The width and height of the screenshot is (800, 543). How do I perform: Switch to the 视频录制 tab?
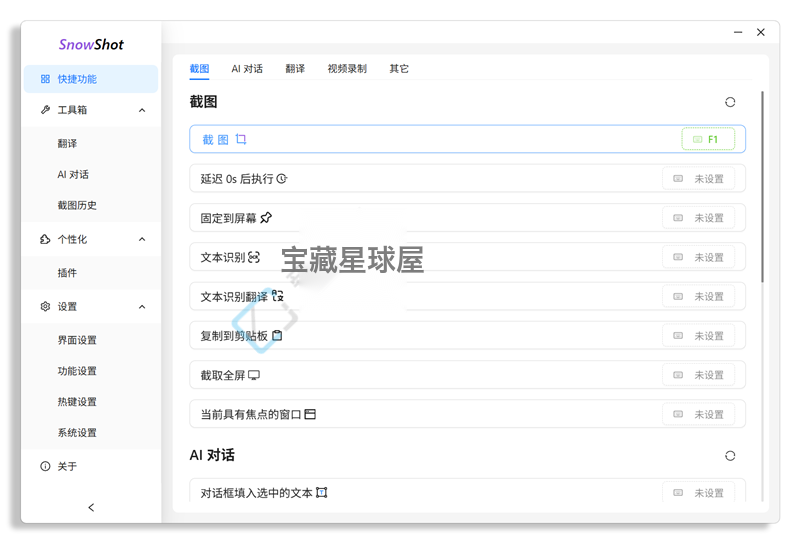point(347,69)
